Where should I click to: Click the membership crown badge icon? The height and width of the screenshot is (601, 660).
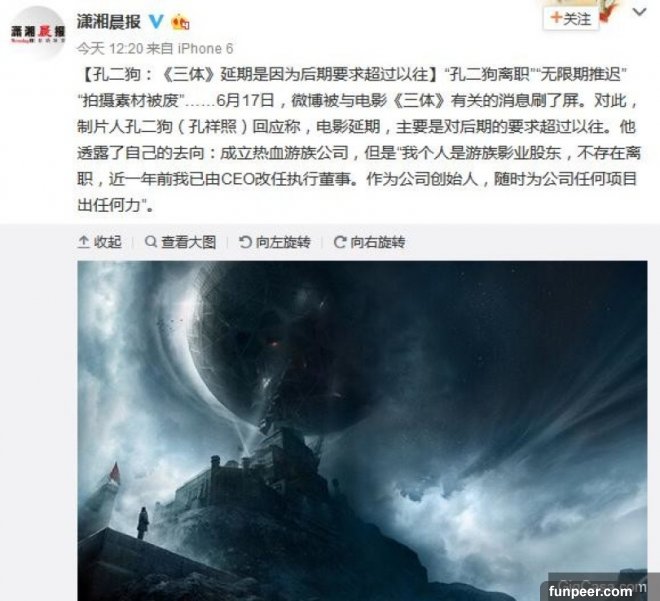pyautogui.click(x=180, y=22)
